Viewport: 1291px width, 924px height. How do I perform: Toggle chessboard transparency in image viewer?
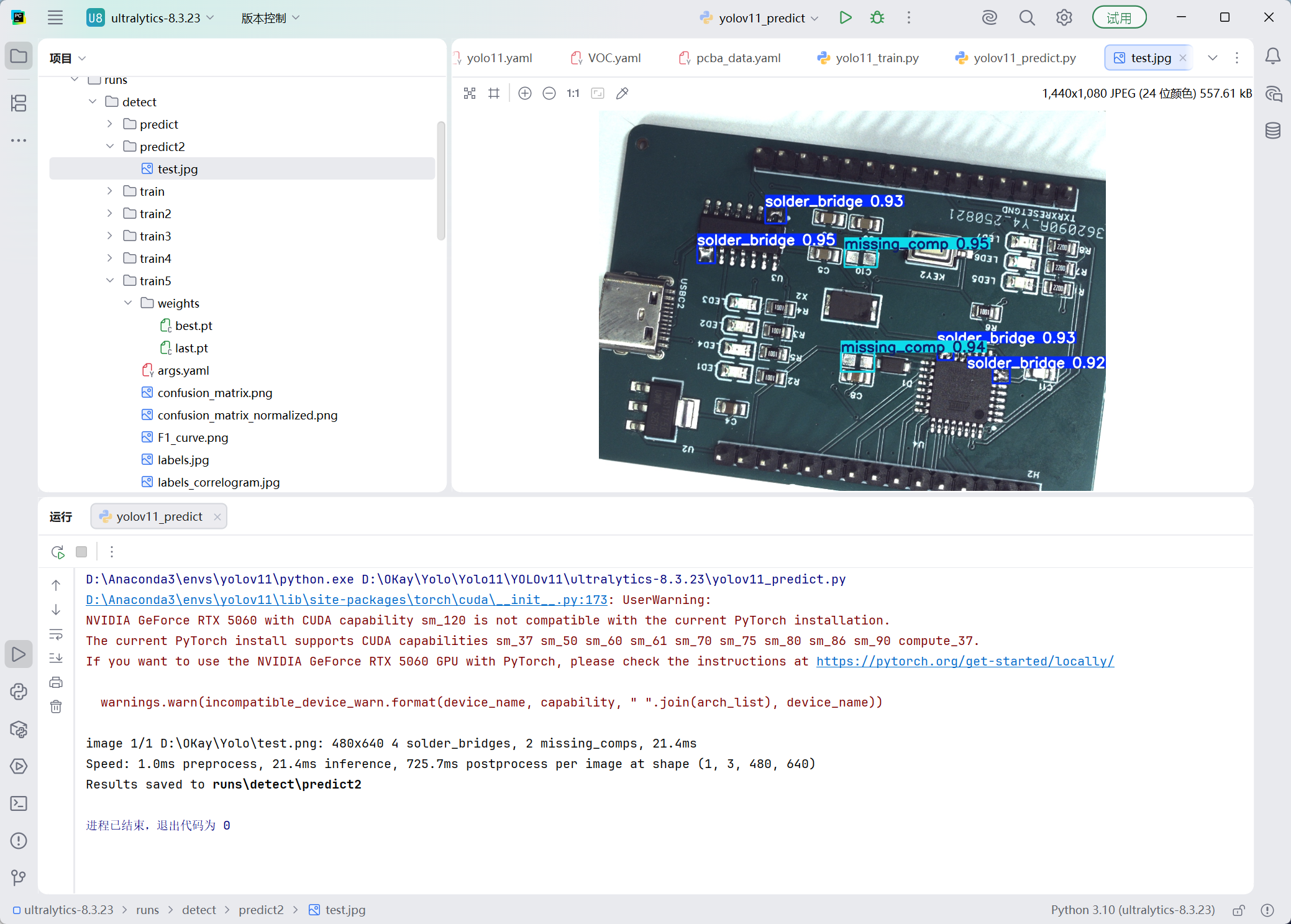[470, 93]
